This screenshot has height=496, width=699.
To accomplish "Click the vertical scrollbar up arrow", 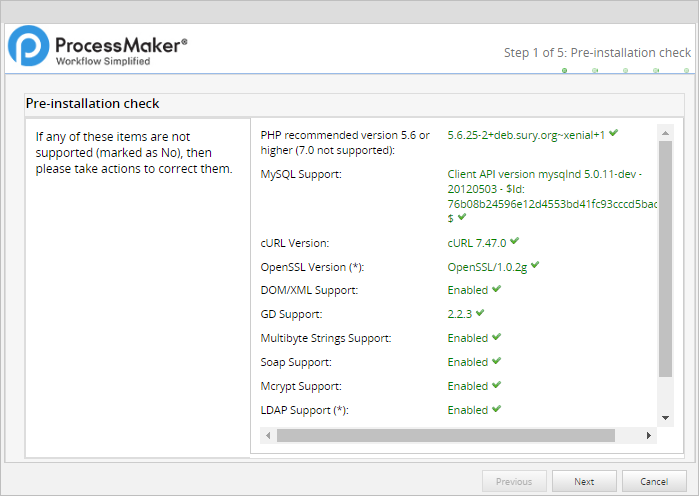I will (665, 131).
